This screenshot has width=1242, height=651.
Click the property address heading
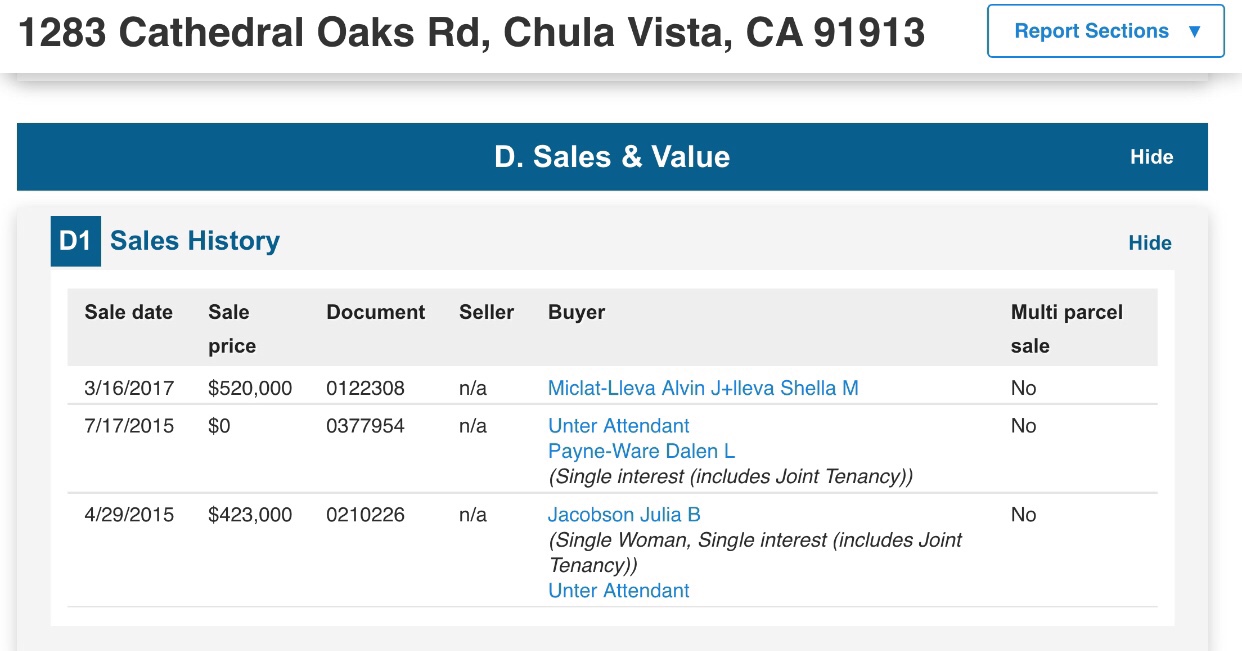pyautogui.click(x=472, y=33)
